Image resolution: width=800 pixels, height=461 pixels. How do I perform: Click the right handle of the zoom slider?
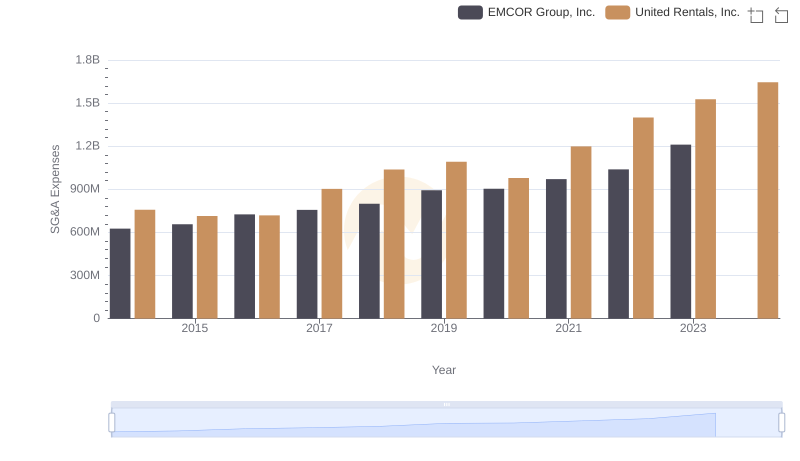click(x=781, y=423)
